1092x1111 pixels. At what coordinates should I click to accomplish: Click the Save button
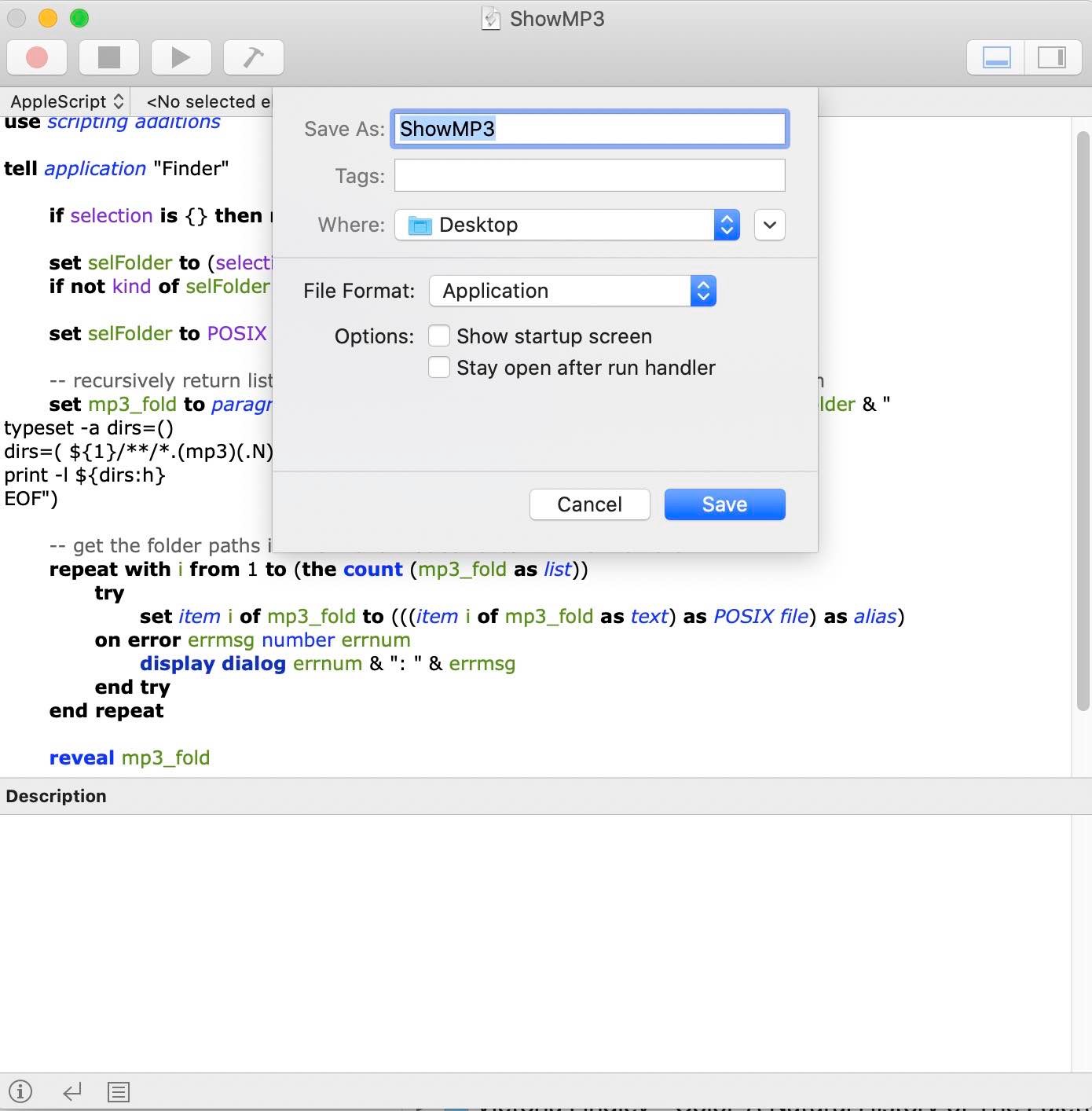pos(724,504)
